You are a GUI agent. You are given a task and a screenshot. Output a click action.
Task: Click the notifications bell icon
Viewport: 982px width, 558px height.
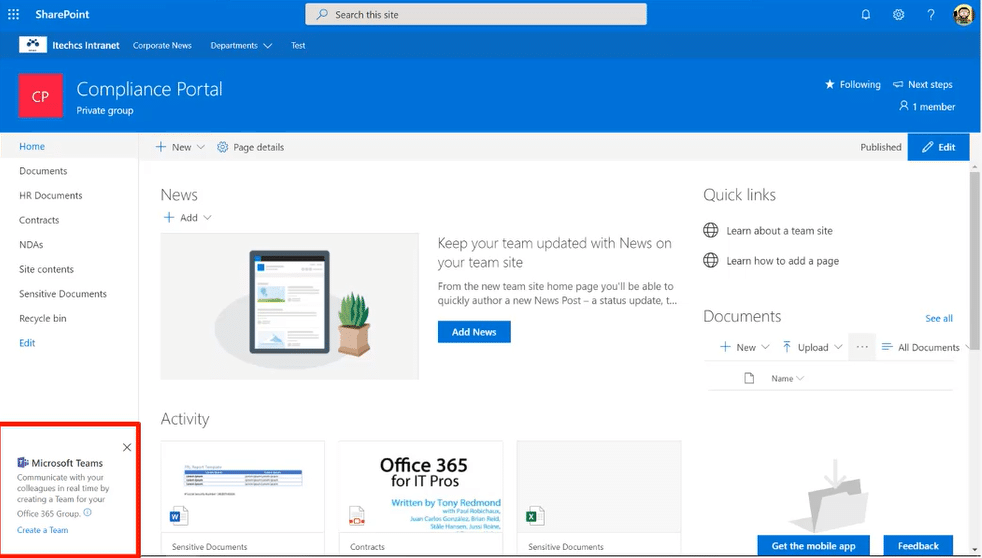click(x=866, y=14)
